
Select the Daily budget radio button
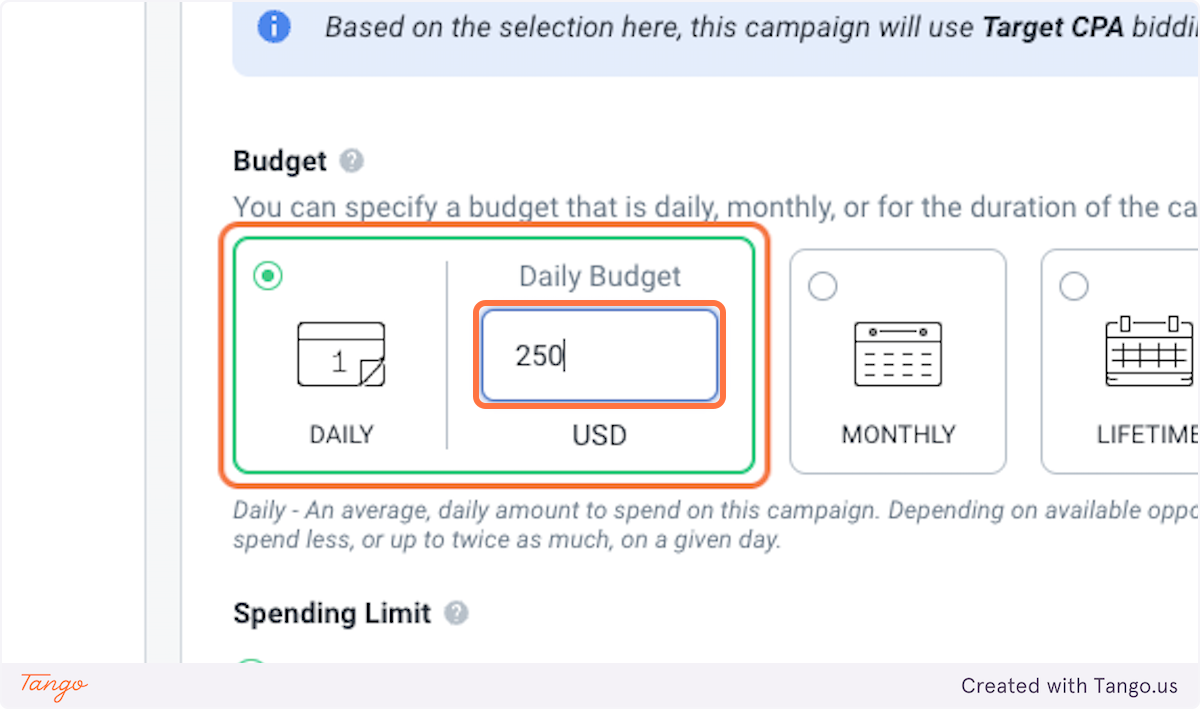tap(268, 276)
